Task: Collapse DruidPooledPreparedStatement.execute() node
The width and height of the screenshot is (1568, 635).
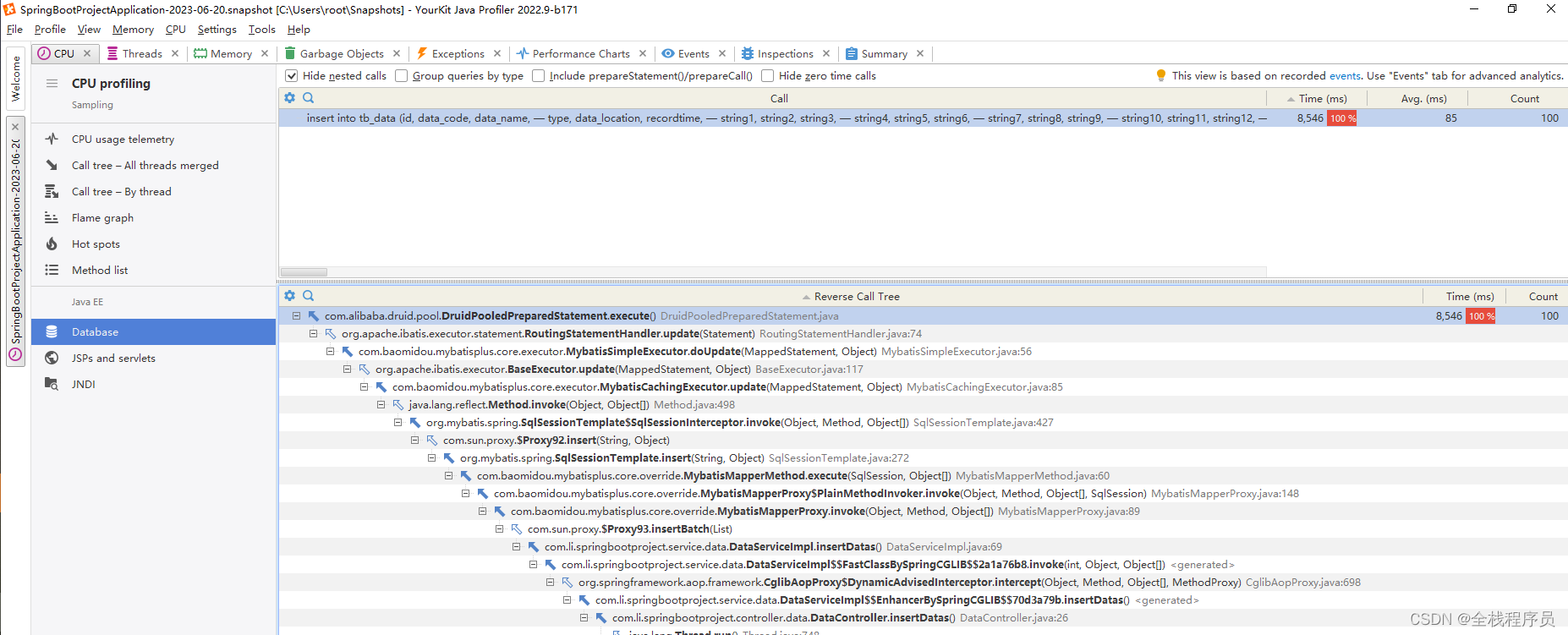Action: [297, 315]
